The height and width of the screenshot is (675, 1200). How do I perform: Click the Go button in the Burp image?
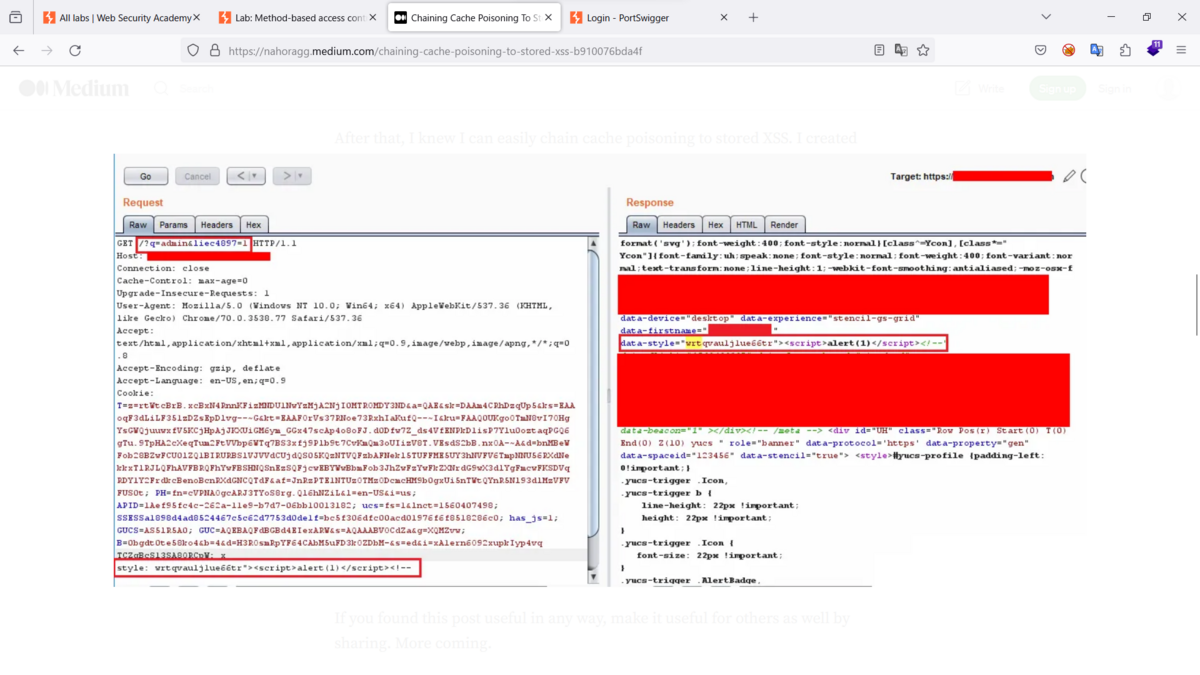pyautogui.click(x=146, y=176)
